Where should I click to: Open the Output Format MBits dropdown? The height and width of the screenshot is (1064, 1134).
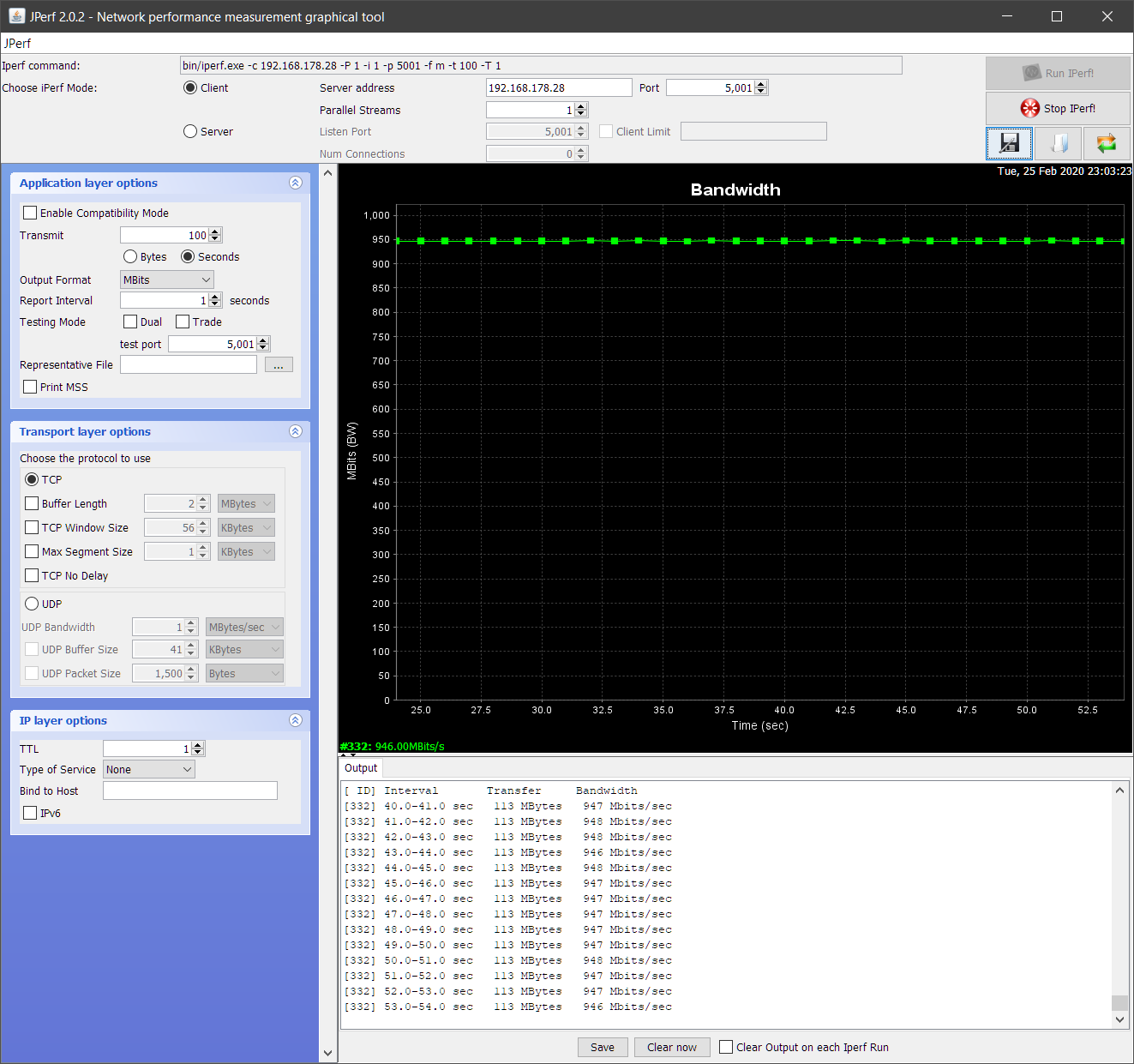[x=167, y=280]
